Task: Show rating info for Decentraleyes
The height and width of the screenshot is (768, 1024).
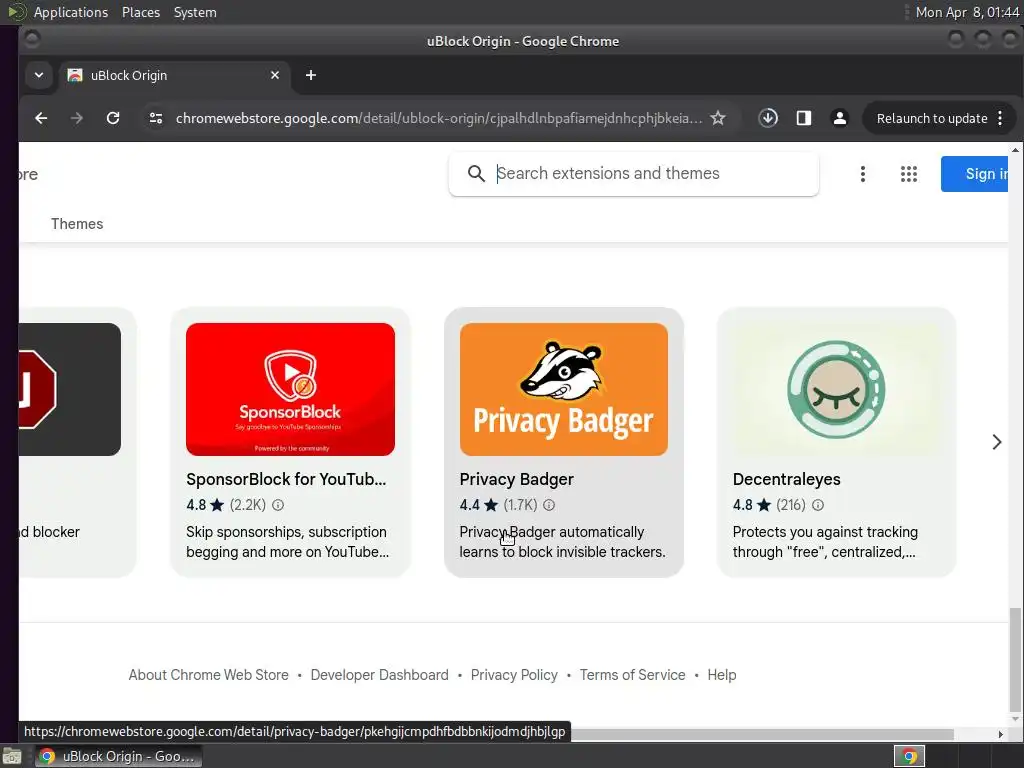Action: click(818, 505)
